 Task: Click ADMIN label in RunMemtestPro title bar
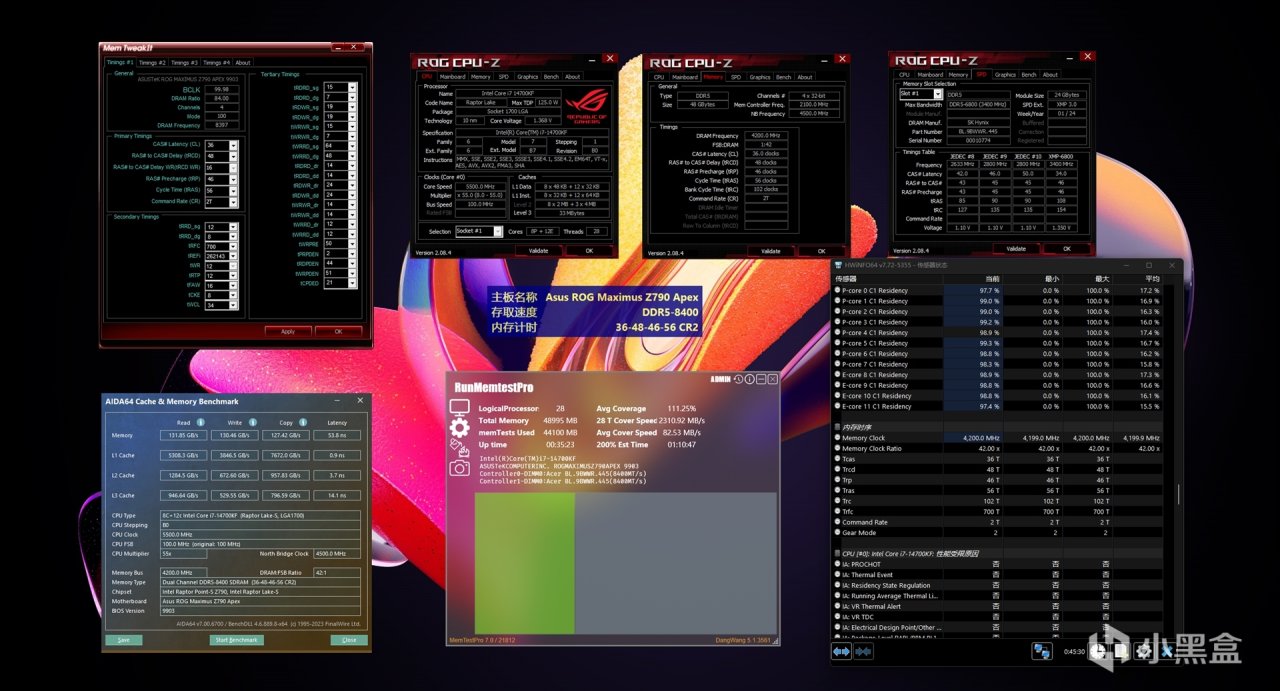point(720,379)
